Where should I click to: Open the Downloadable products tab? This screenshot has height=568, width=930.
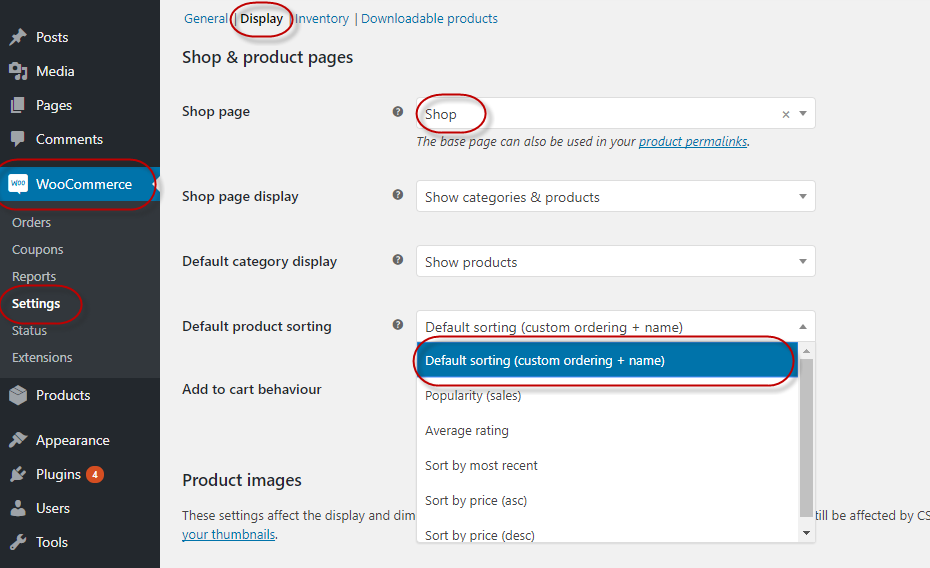pyautogui.click(x=429, y=19)
